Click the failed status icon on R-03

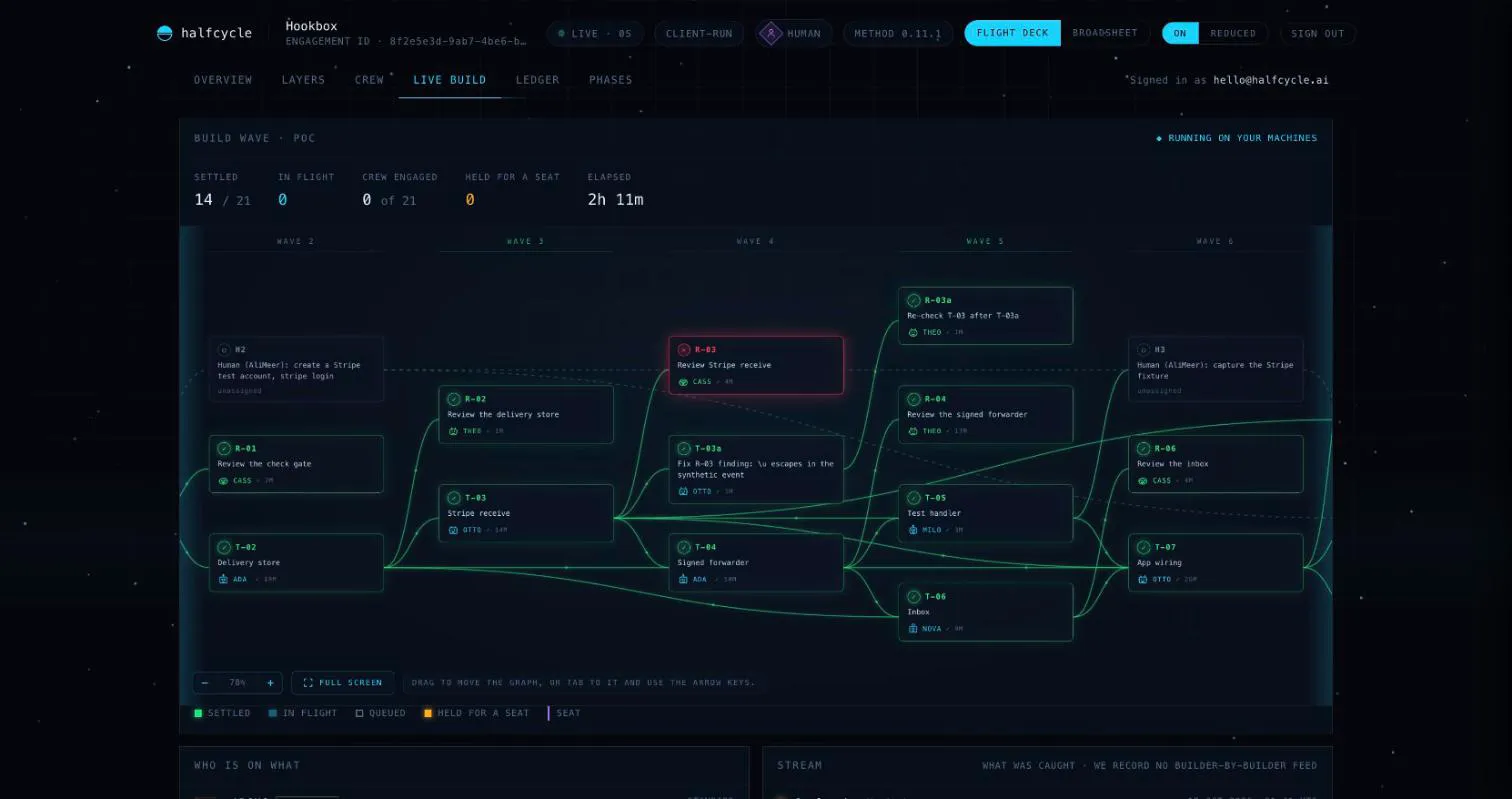pyautogui.click(x=684, y=350)
